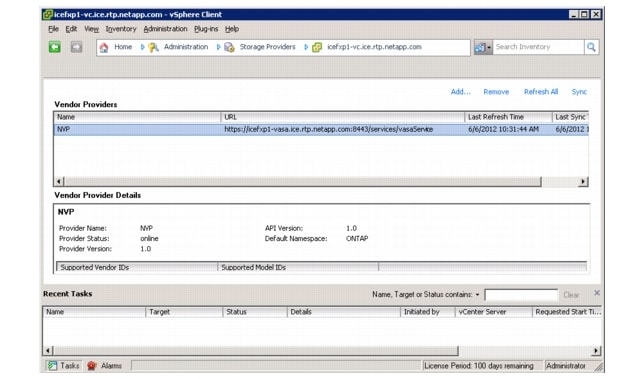The width and height of the screenshot is (640, 379).
Task: Expand arrow after Administration in breadcrumb
Action: [218, 47]
